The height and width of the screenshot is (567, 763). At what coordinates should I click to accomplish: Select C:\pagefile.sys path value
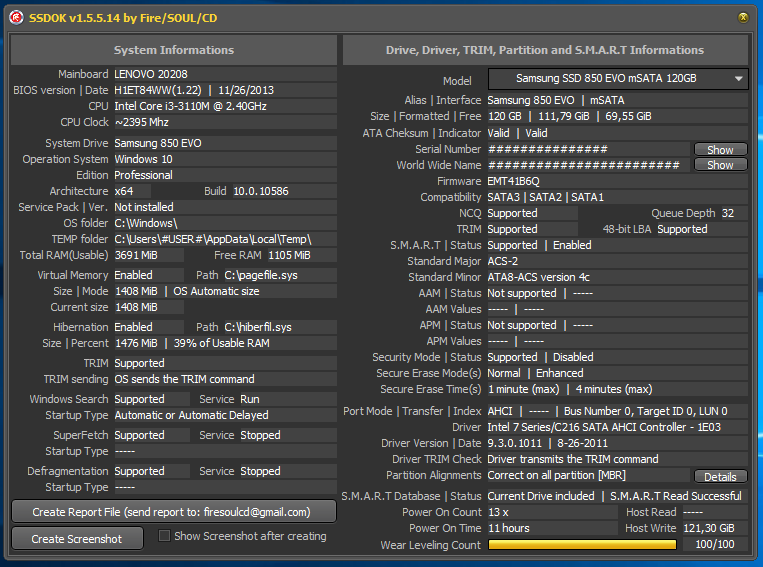coord(261,275)
